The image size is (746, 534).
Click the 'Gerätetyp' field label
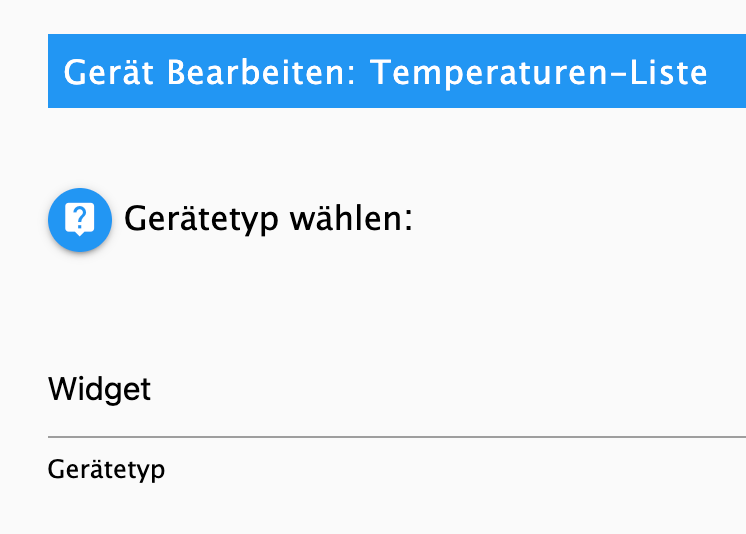click(106, 469)
